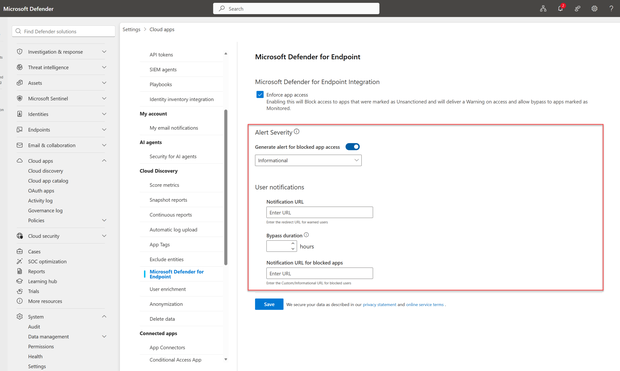Expand the Microsoft Sentinel chevron
This screenshot has width=620, height=371.
pyautogui.click(x=104, y=98)
